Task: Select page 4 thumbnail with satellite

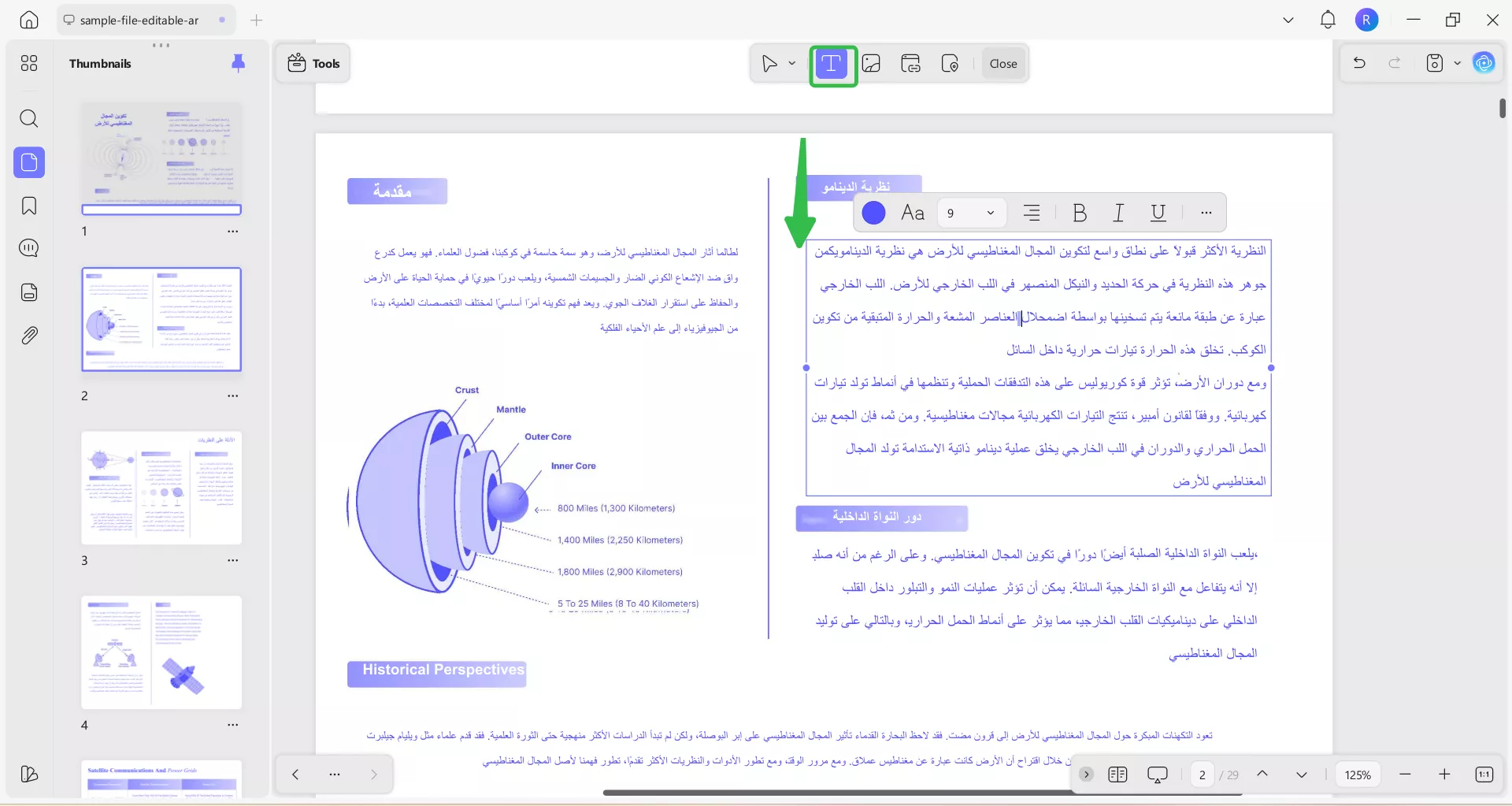Action: tap(161, 652)
